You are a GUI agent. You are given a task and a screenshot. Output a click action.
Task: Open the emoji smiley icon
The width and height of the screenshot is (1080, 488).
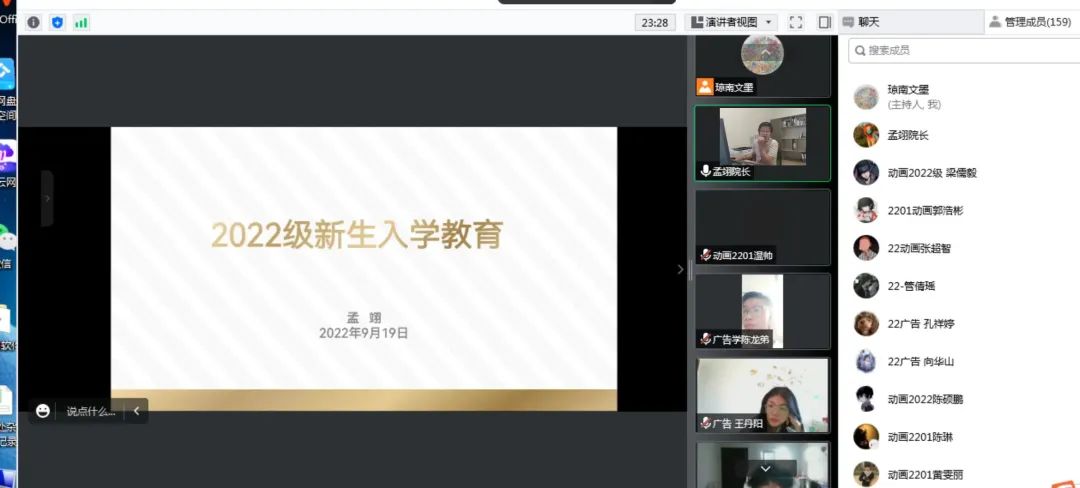(43, 411)
